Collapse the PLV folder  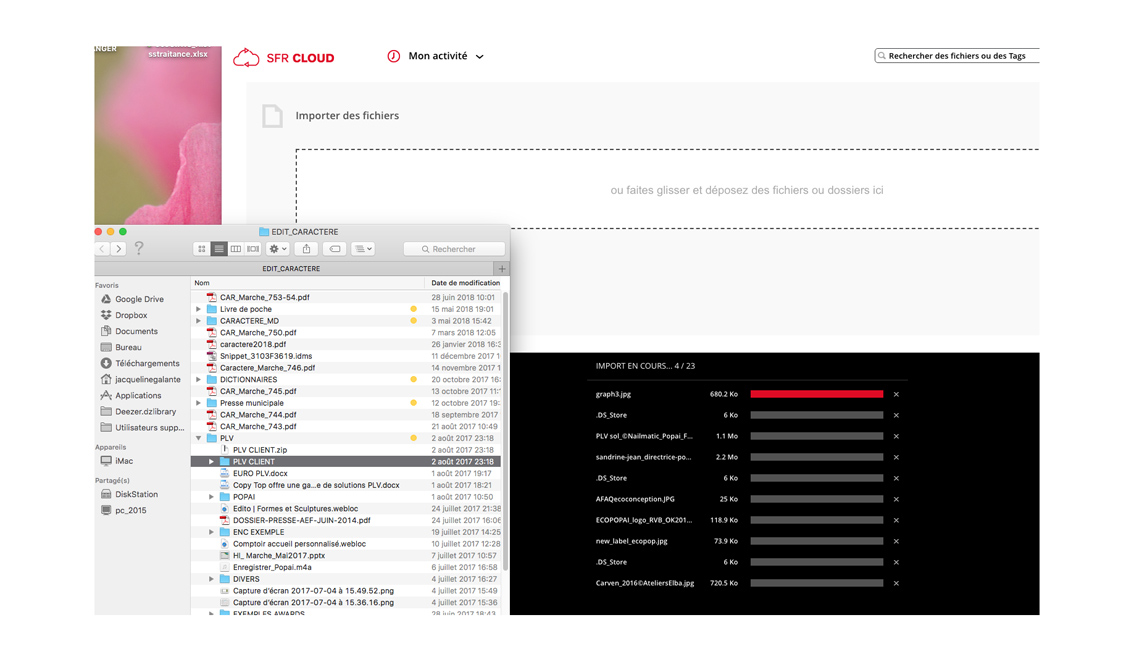pos(198,438)
